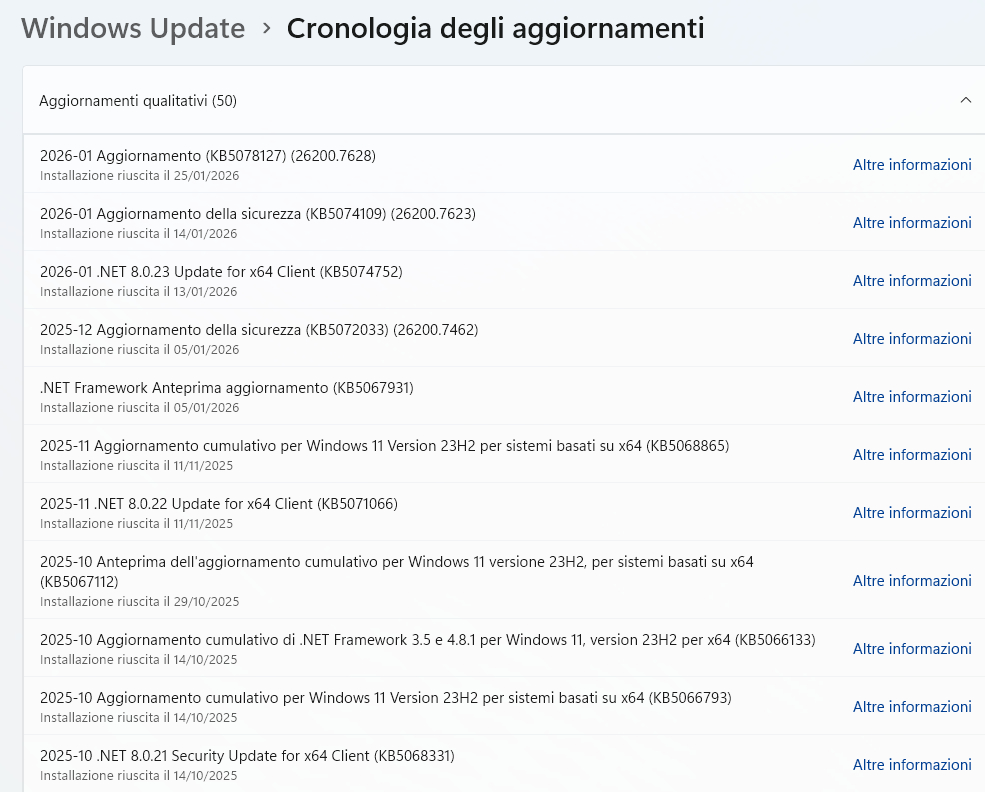Select the .NET 8.0.21 Security Update title

coord(247,756)
